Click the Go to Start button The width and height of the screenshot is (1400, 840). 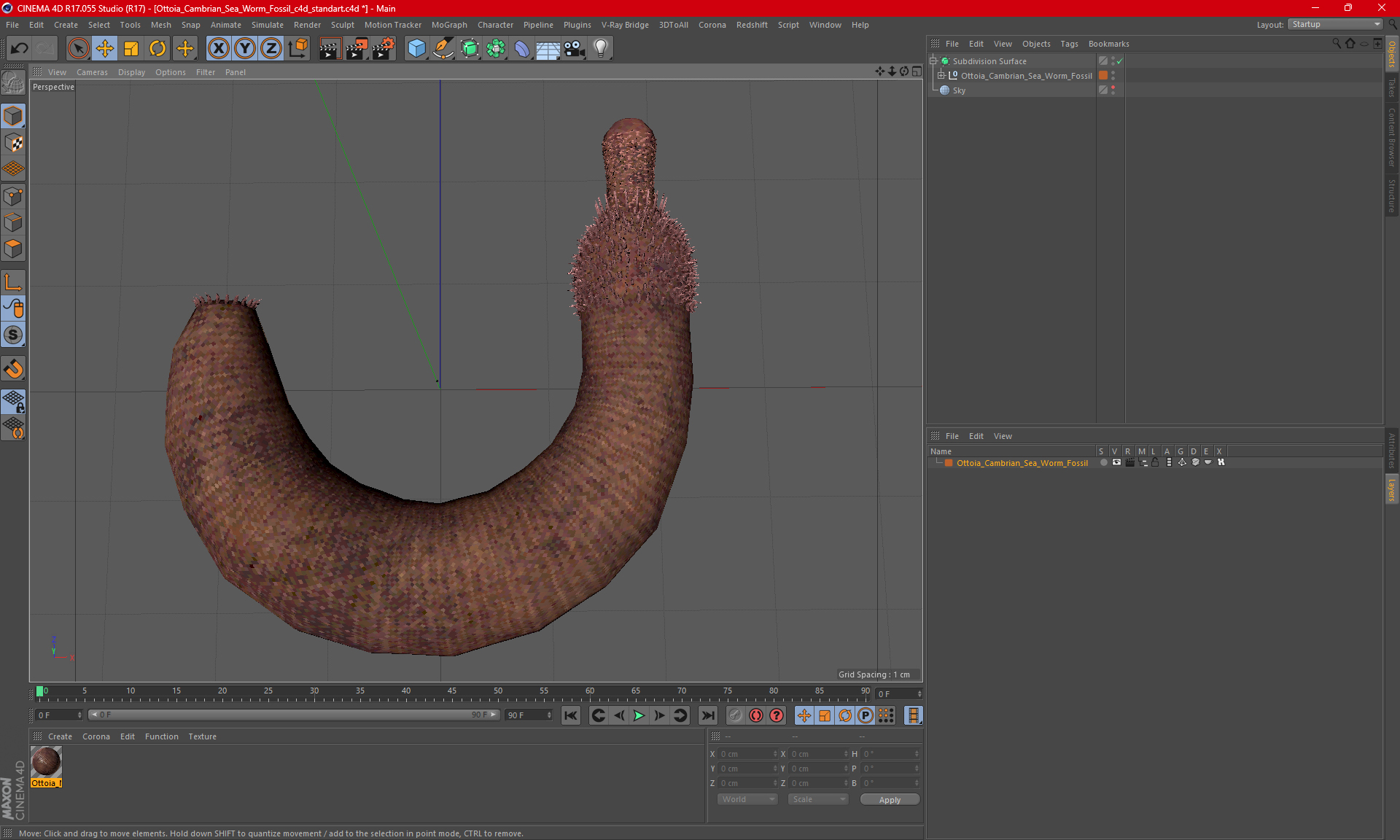tap(571, 715)
